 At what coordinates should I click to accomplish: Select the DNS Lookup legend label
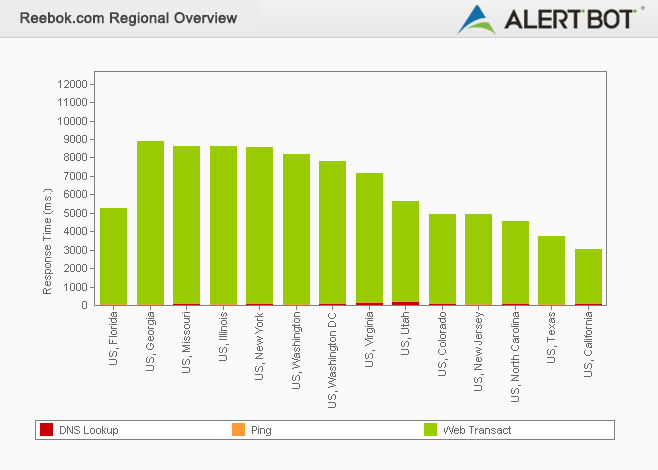click(x=88, y=430)
